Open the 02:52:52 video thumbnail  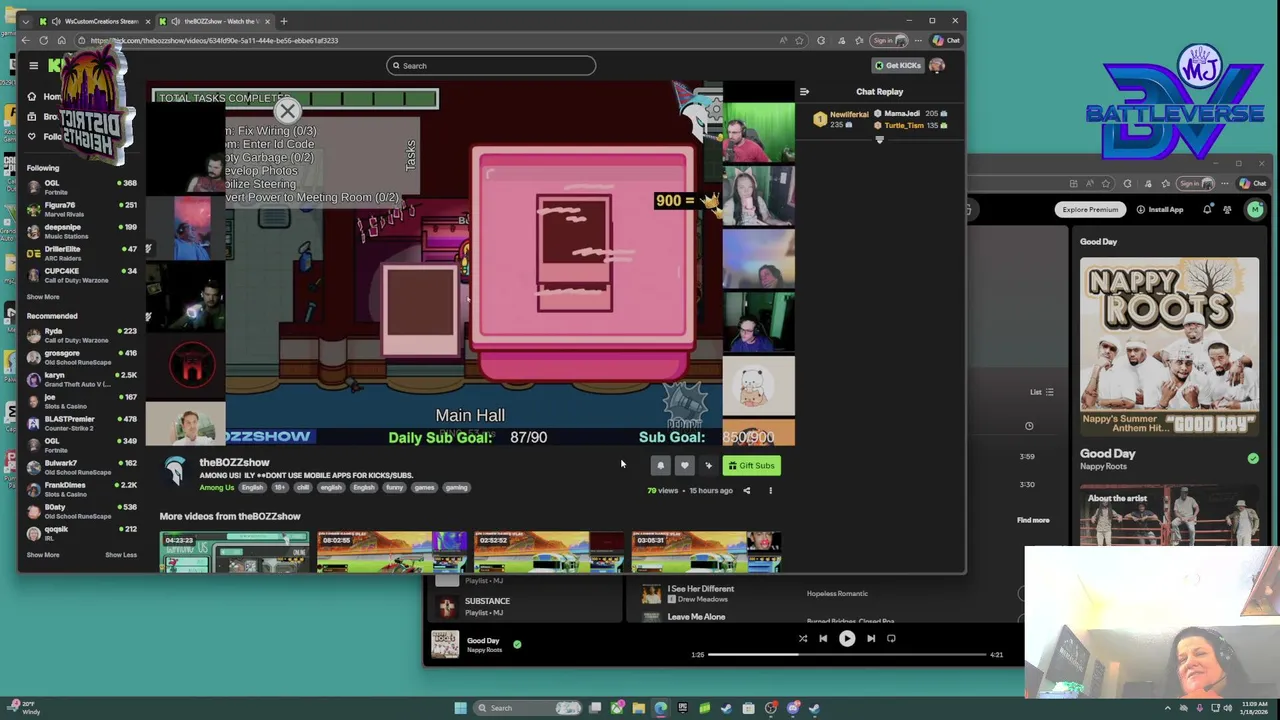(549, 553)
